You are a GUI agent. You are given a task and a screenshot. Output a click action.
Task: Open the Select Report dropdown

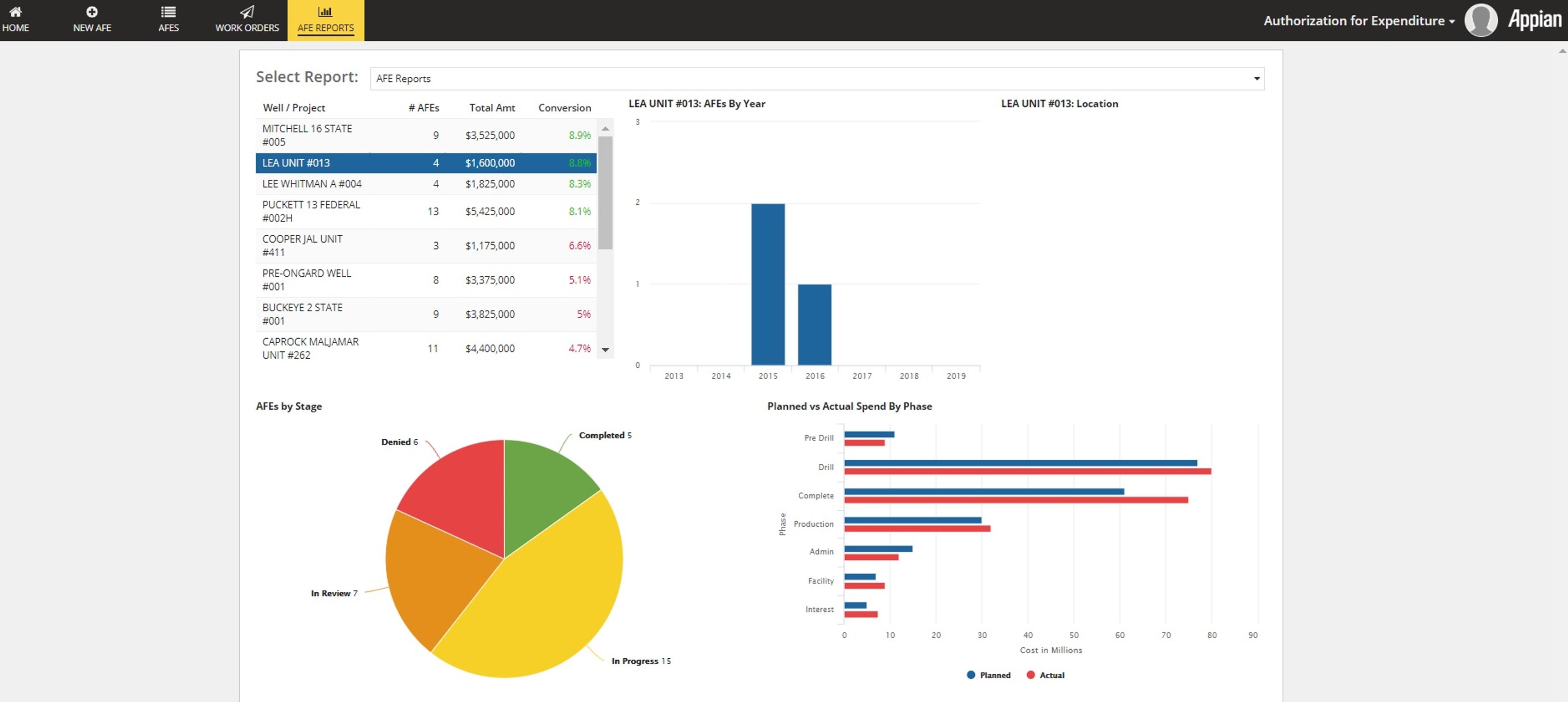click(817, 78)
